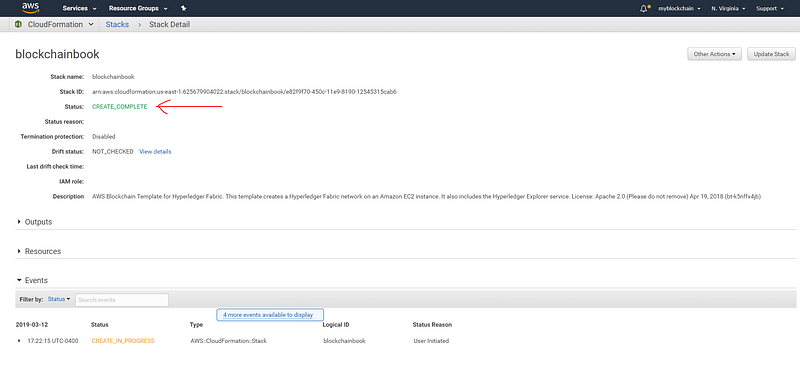Screen dimensions: 800x370
Task: Open the Resource Groups menu
Action: 138,8
